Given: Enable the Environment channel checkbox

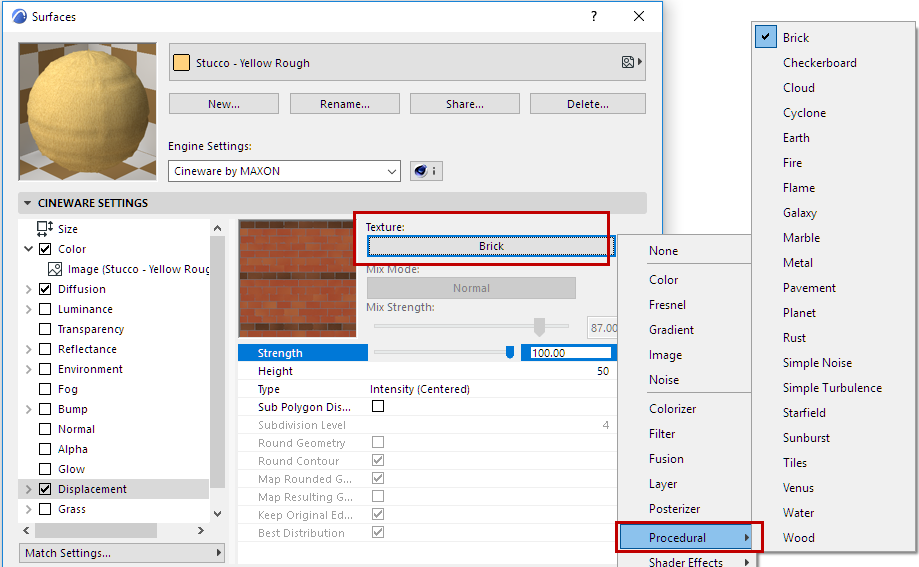Looking at the screenshot, I should pyautogui.click(x=45, y=369).
